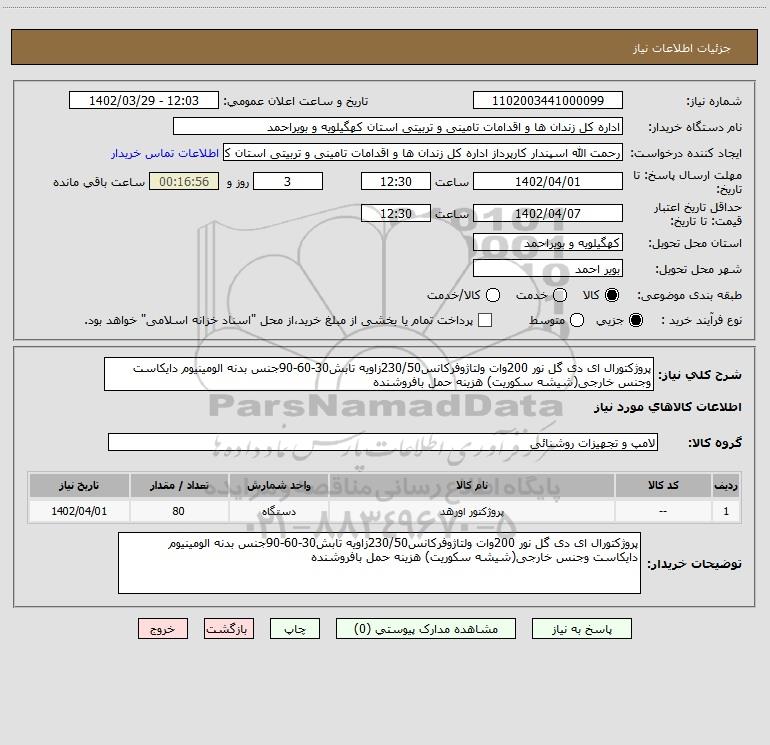Click the goods group field لامپ و تجهیزات روشنائی
This screenshot has height=745, width=770.
(x=383, y=442)
